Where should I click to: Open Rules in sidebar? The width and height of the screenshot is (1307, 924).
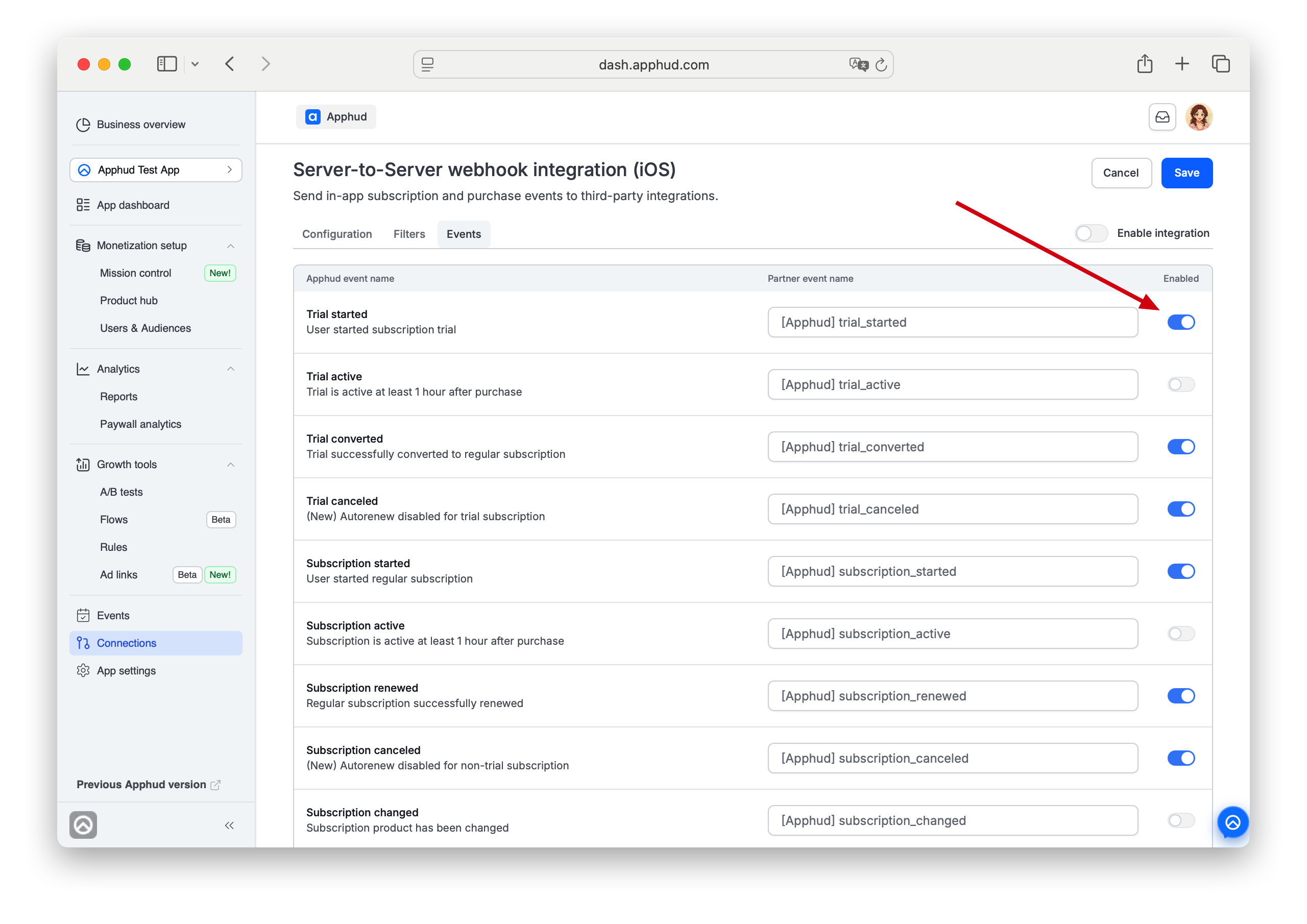(113, 547)
